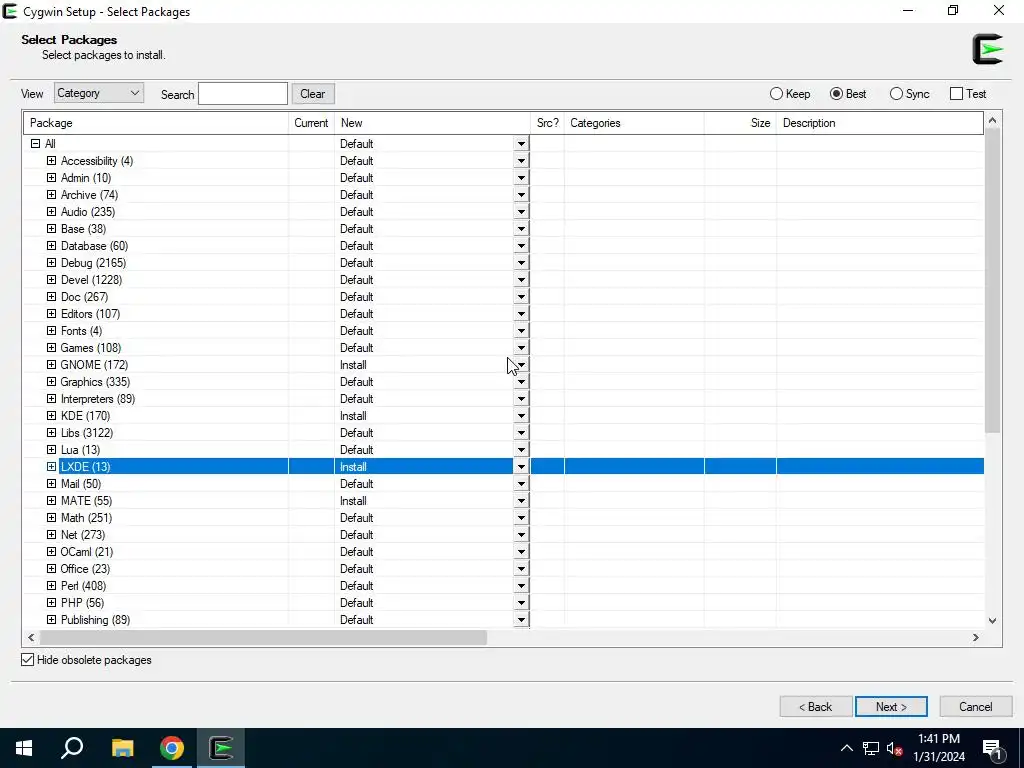Expand Archive (74) category
Screen dimensions: 1024x768
tap(52, 195)
